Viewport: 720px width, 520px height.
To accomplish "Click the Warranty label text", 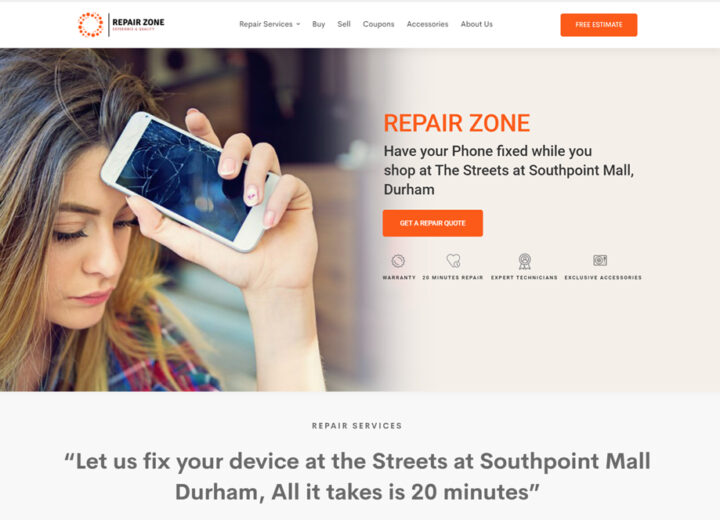I will (x=399, y=277).
